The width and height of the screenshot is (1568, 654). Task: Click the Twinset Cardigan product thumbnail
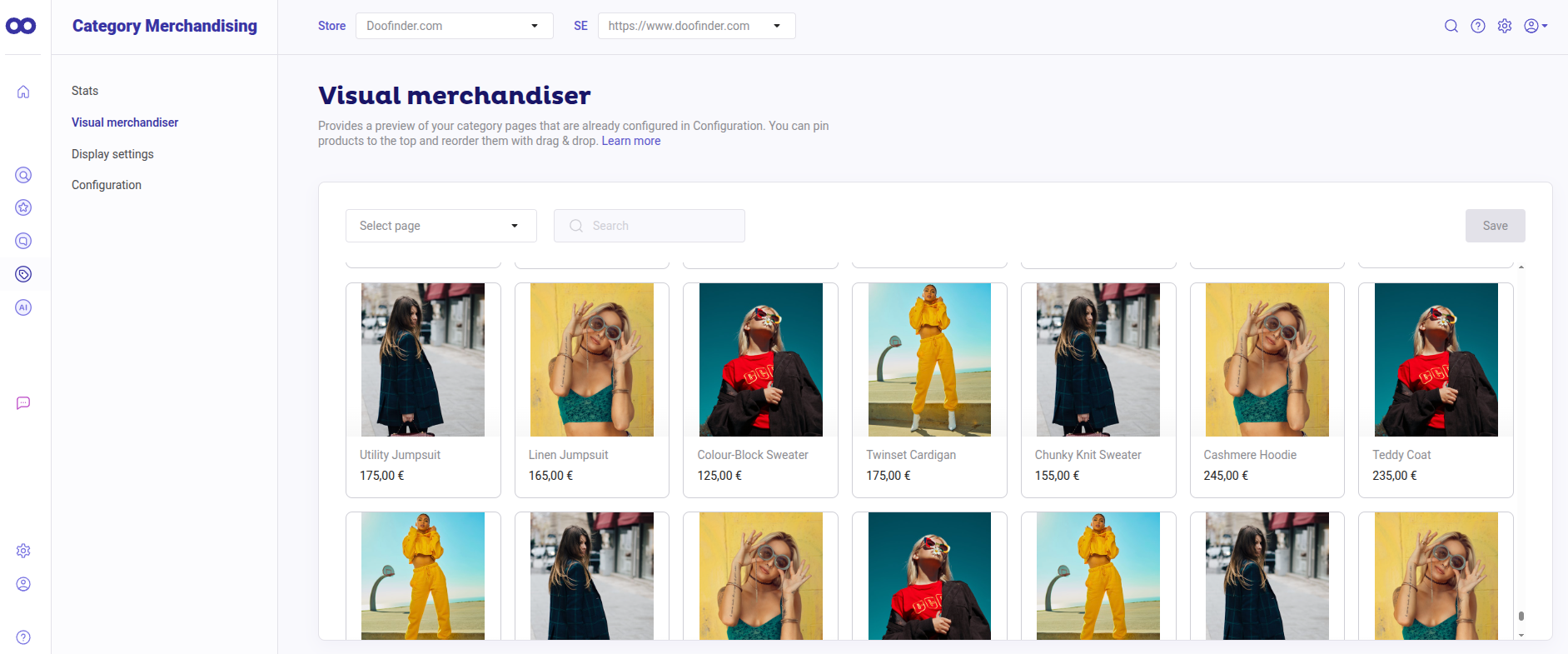[929, 359]
